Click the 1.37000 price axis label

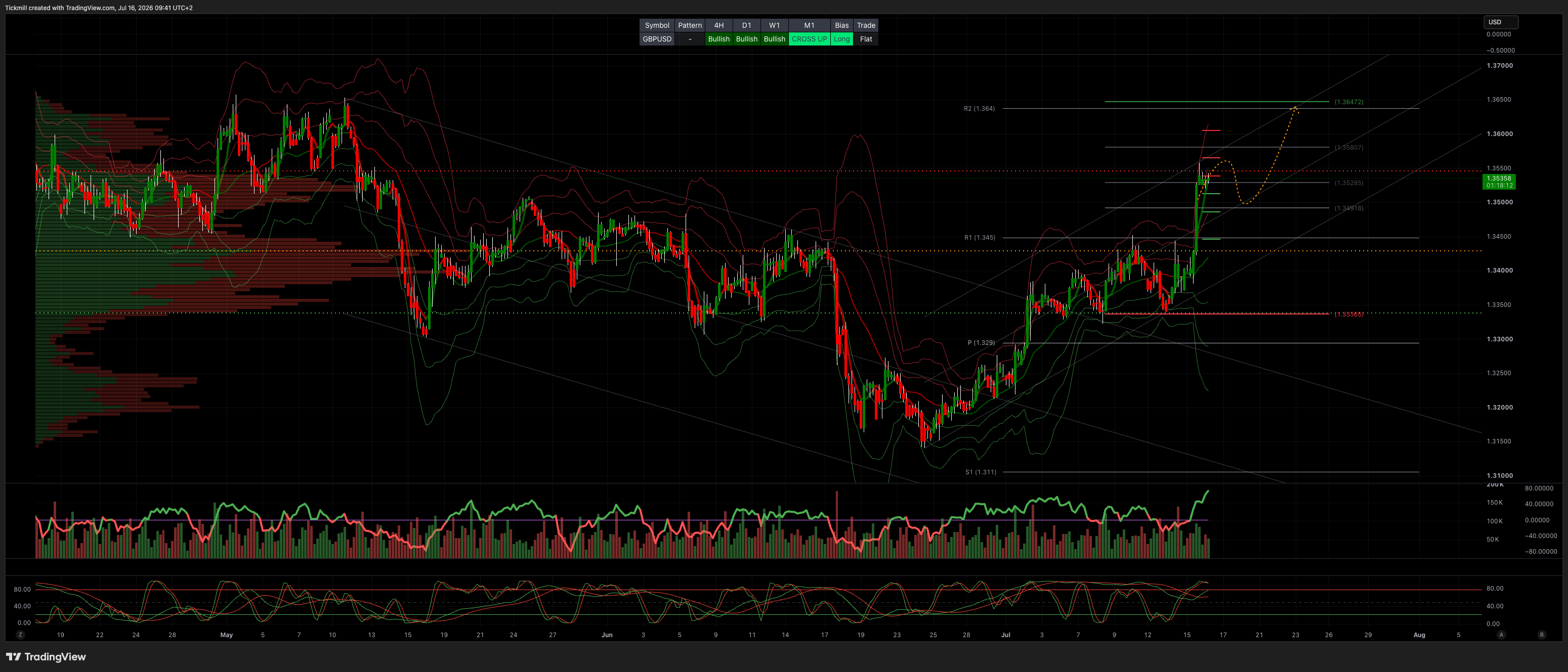1499,66
